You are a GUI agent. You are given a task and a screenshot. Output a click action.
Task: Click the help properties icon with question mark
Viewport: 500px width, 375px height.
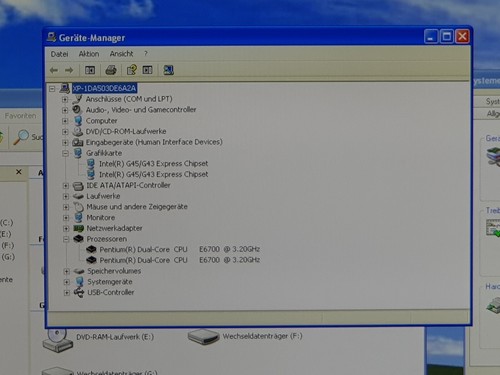point(131,70)
